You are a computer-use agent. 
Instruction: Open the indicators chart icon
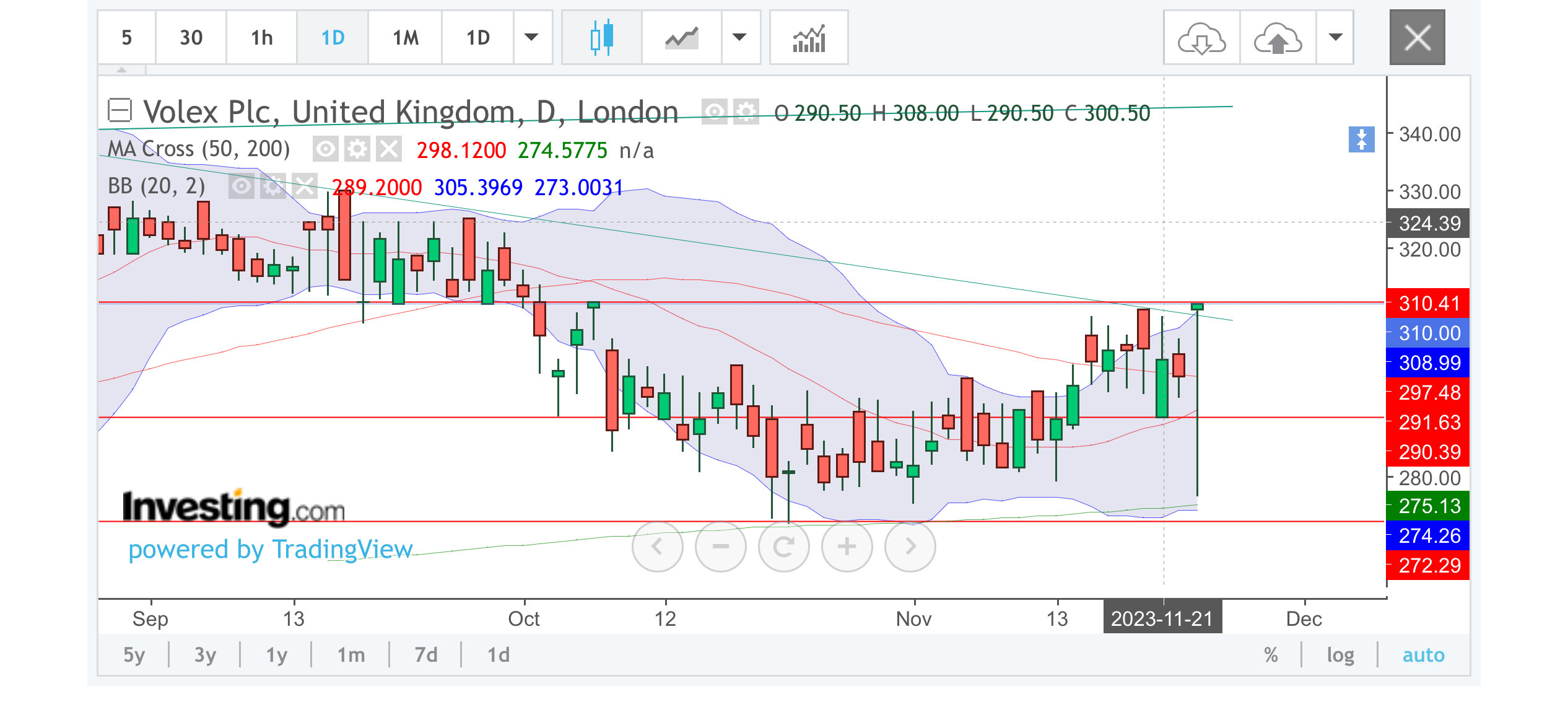[809, 38]
